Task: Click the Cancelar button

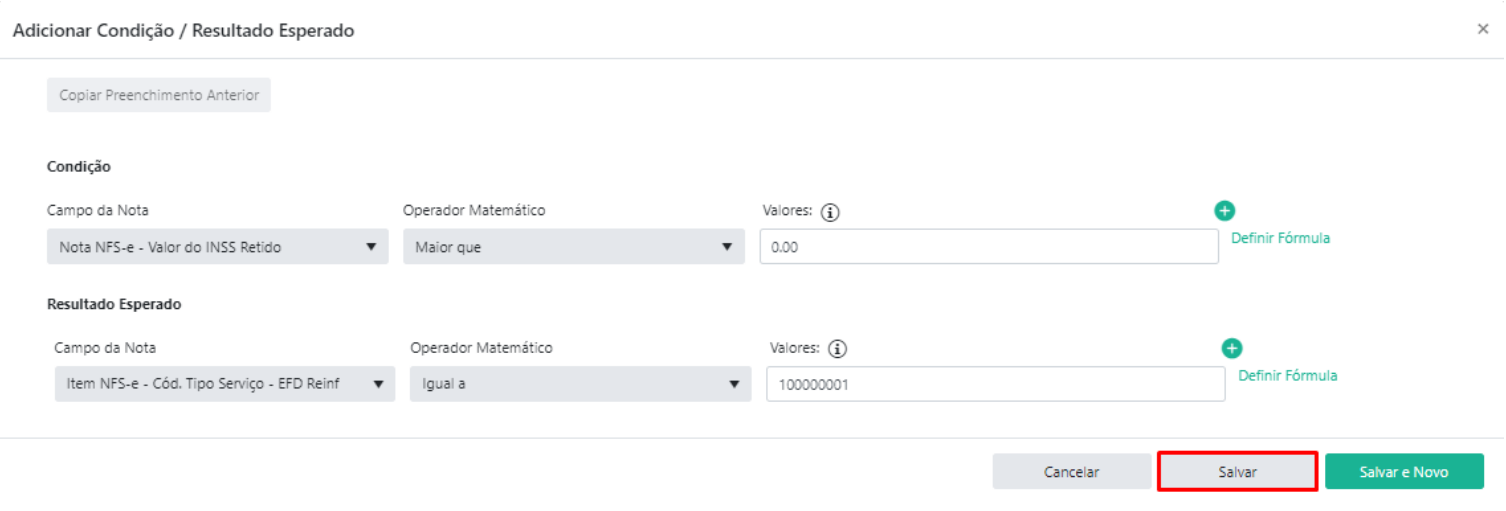Action: (x=1072, y=472)
